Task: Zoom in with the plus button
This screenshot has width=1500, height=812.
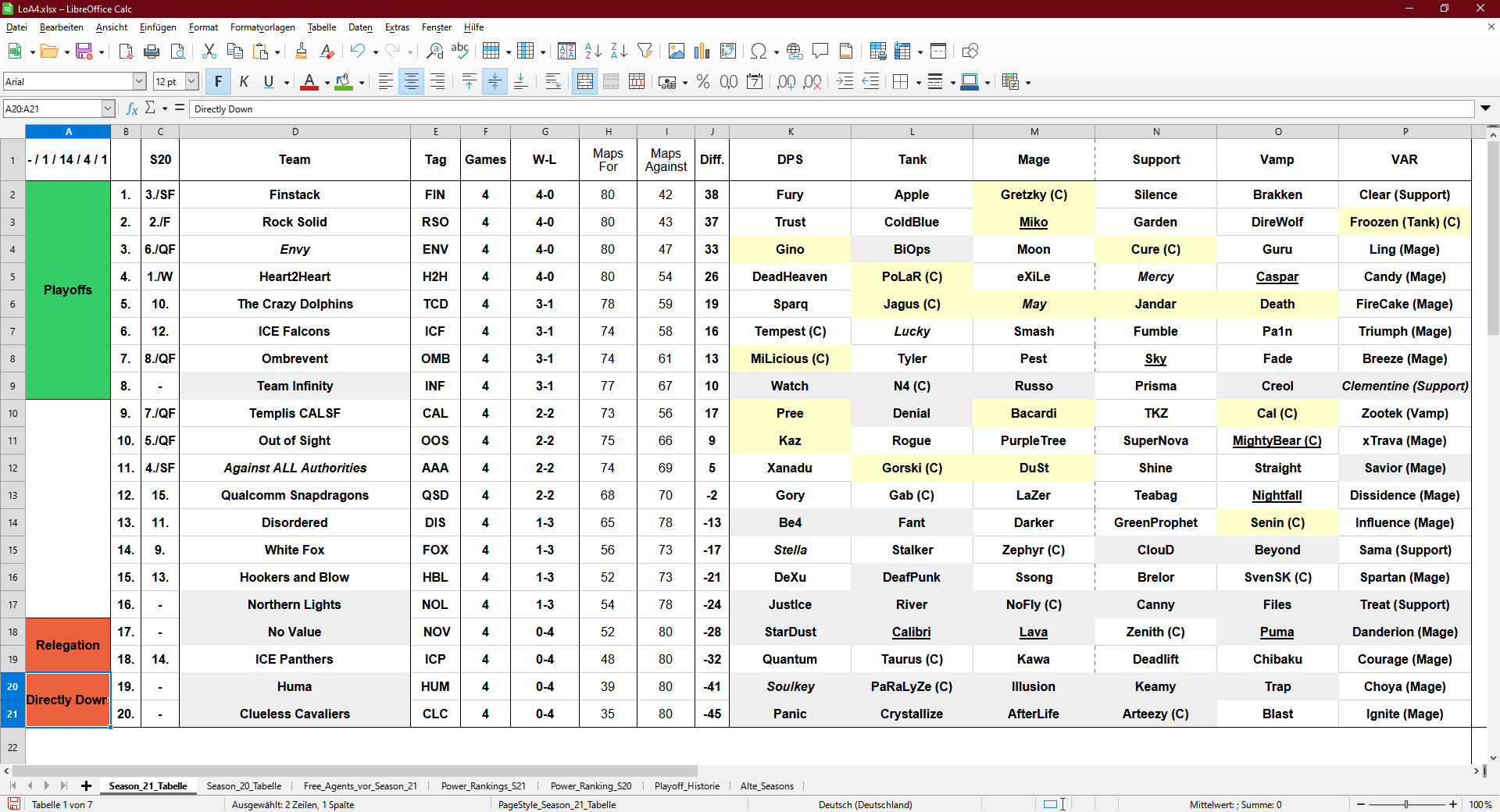Action: 1453,804
